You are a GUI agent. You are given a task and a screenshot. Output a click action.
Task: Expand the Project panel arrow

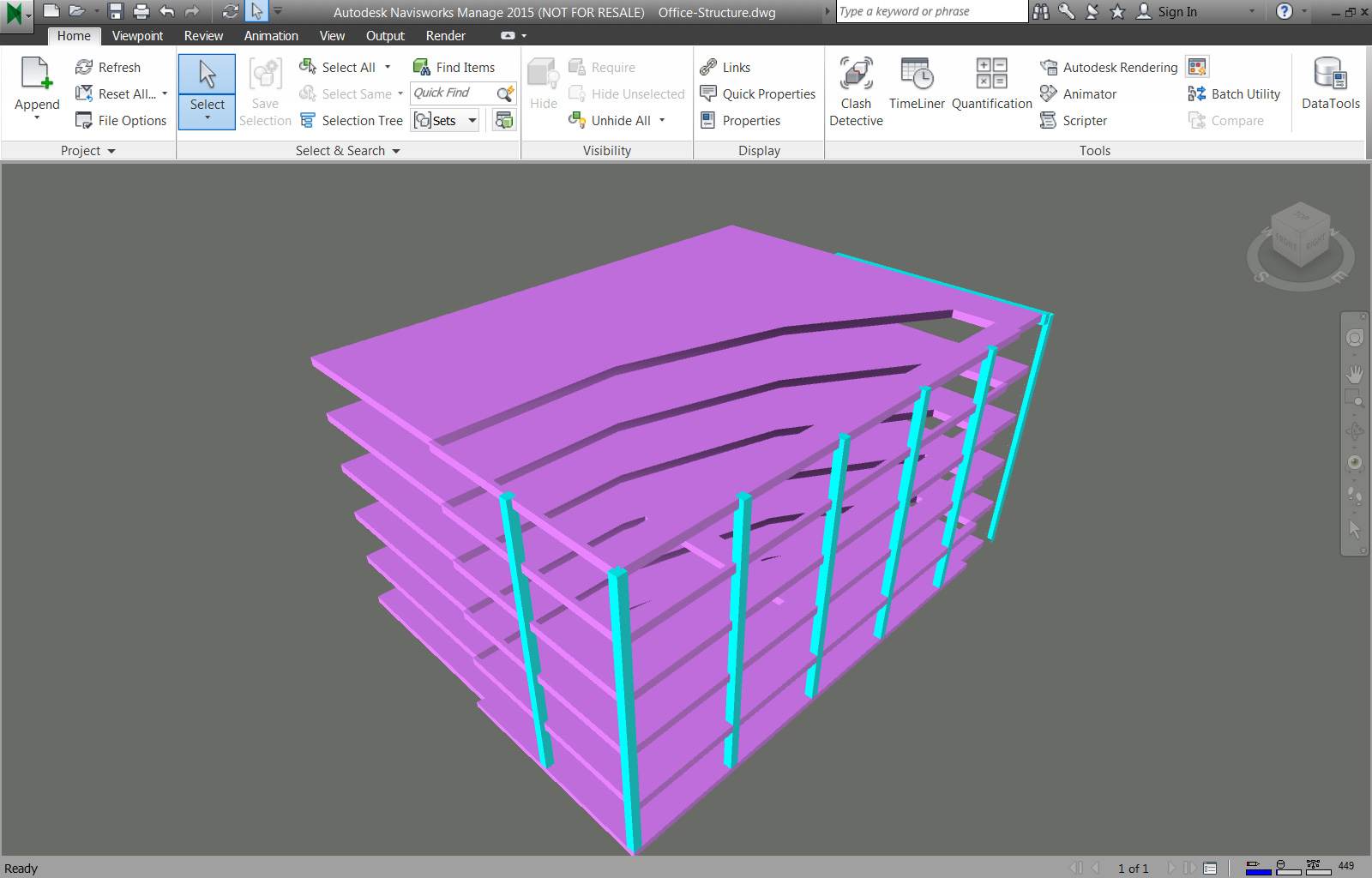111,151
